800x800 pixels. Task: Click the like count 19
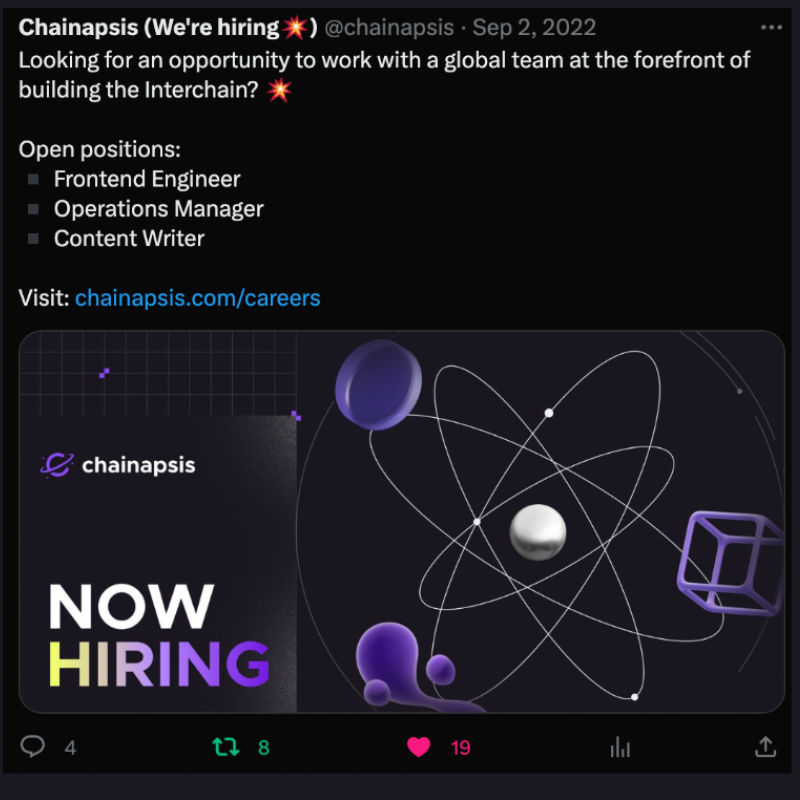coord(460,748)
